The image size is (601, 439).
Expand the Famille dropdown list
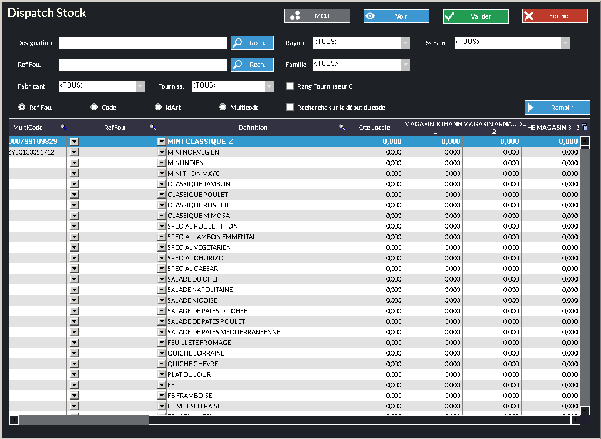(405, 65)
